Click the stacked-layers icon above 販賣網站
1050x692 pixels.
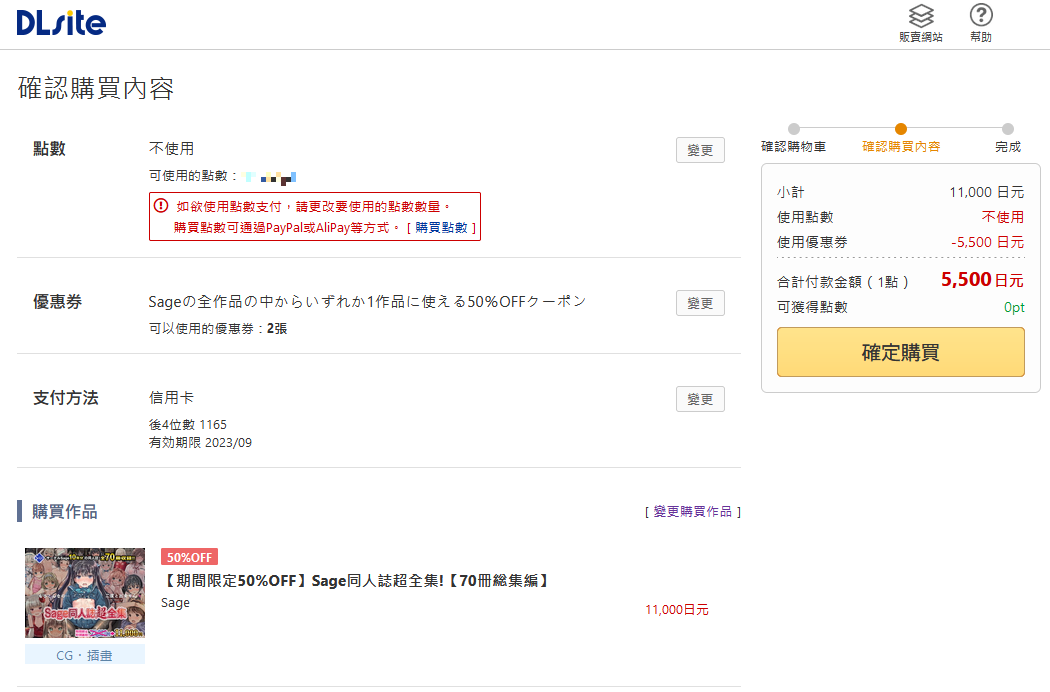pos(920,15)
